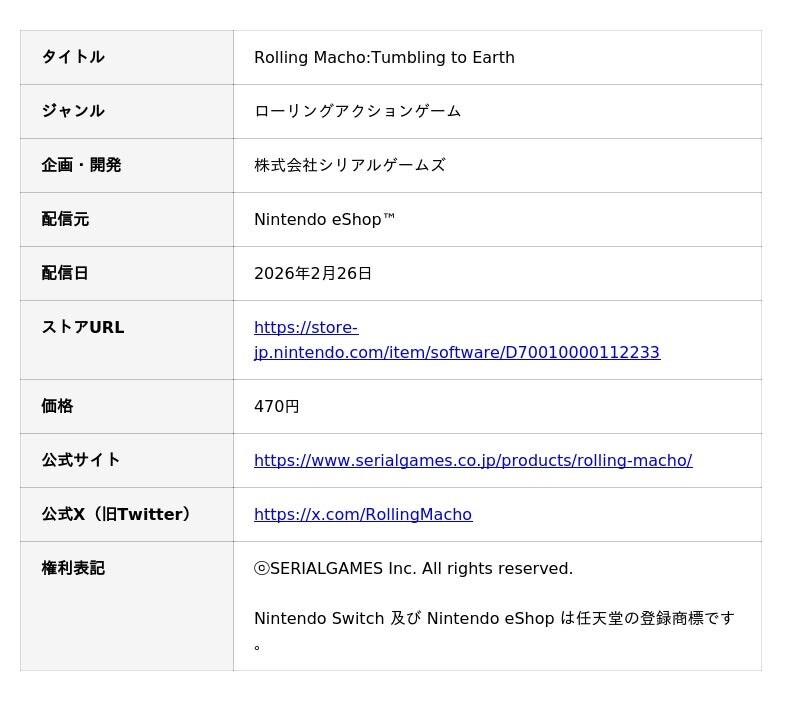
Task: Click the 株式会社シリアルゲームズ developer text
Action: point(349,165)
